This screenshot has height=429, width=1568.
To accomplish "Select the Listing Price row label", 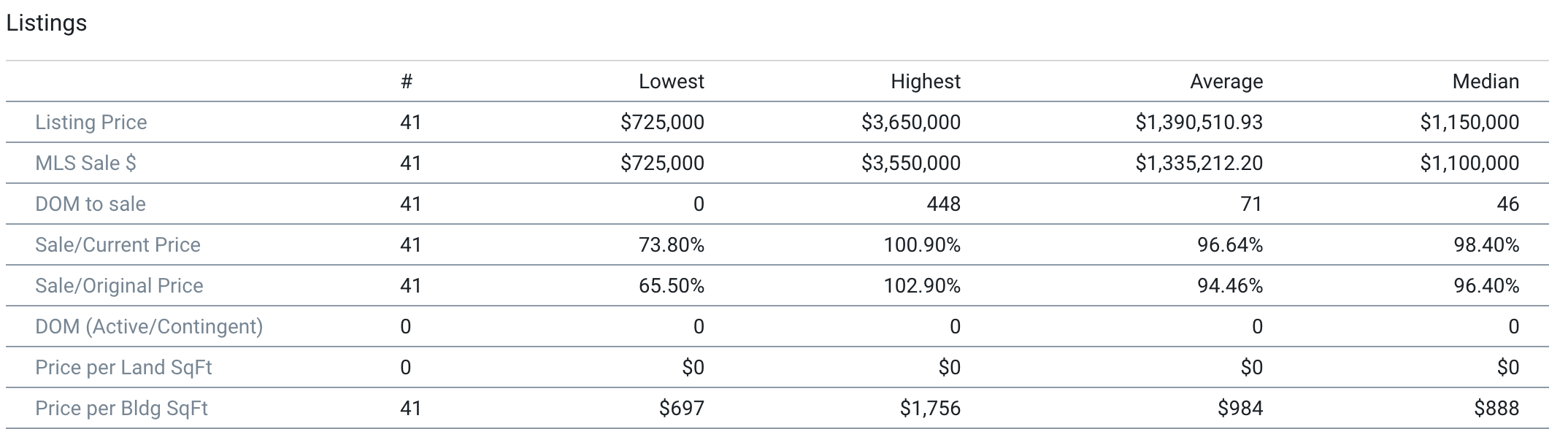I will (91, 123).
